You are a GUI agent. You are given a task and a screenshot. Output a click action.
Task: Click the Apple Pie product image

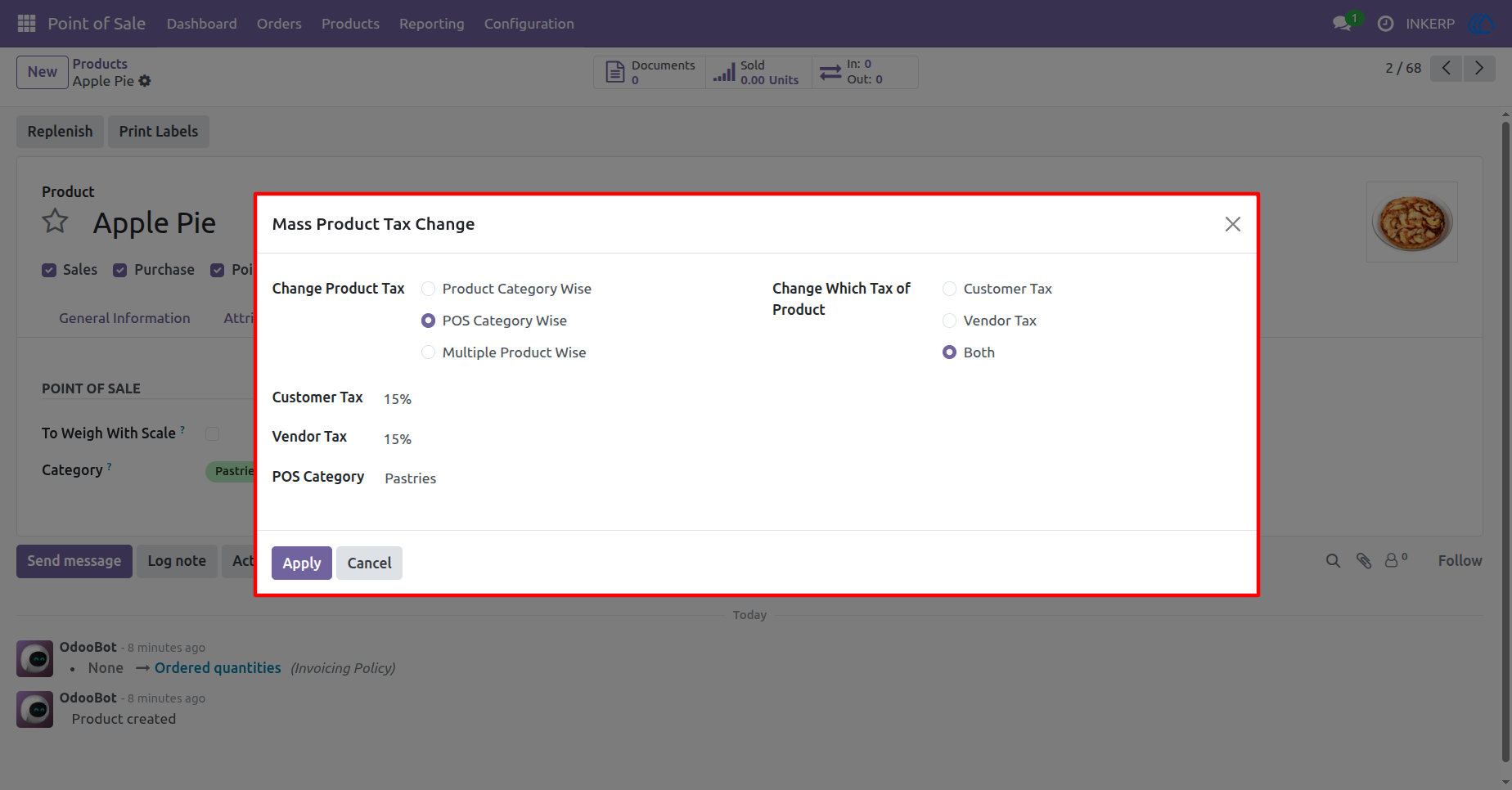1411,222
